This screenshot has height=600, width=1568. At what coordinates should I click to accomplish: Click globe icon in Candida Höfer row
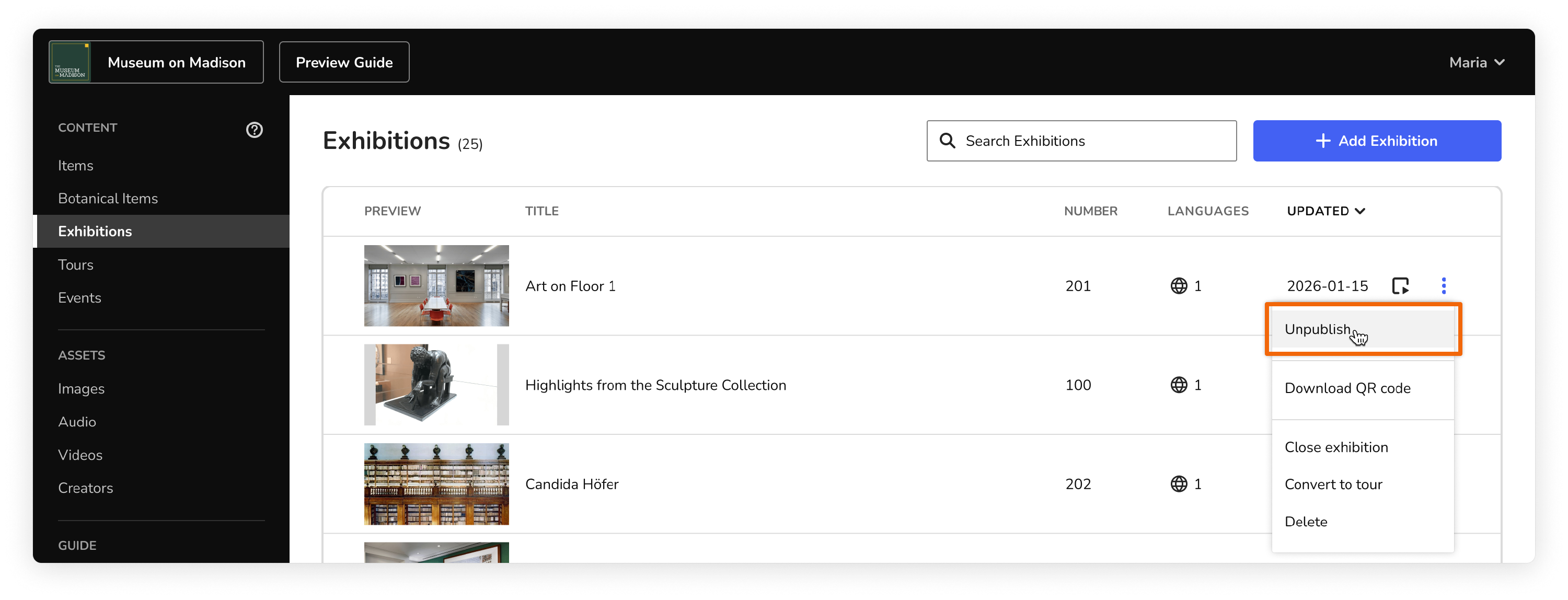pyautogui.click(x=1179, y=484)
